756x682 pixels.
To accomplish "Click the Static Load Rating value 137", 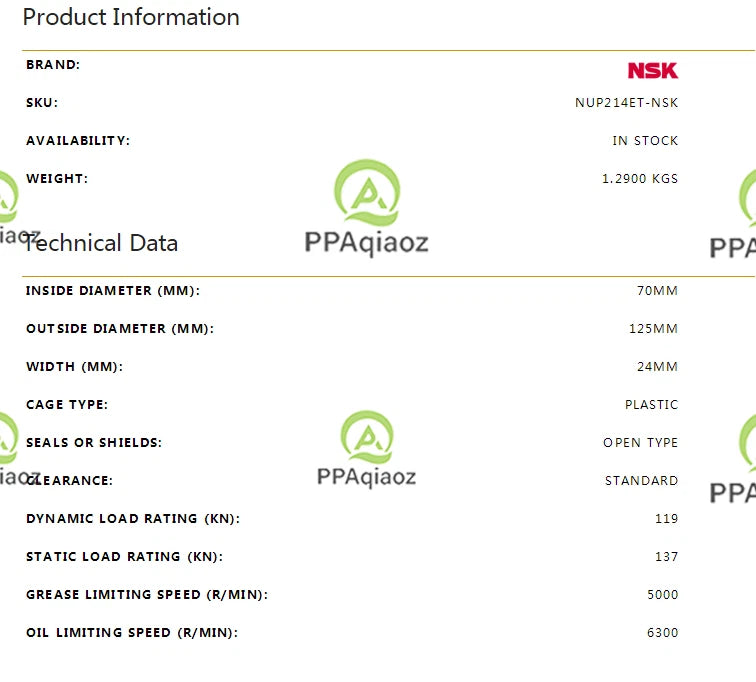I will 666,557.
